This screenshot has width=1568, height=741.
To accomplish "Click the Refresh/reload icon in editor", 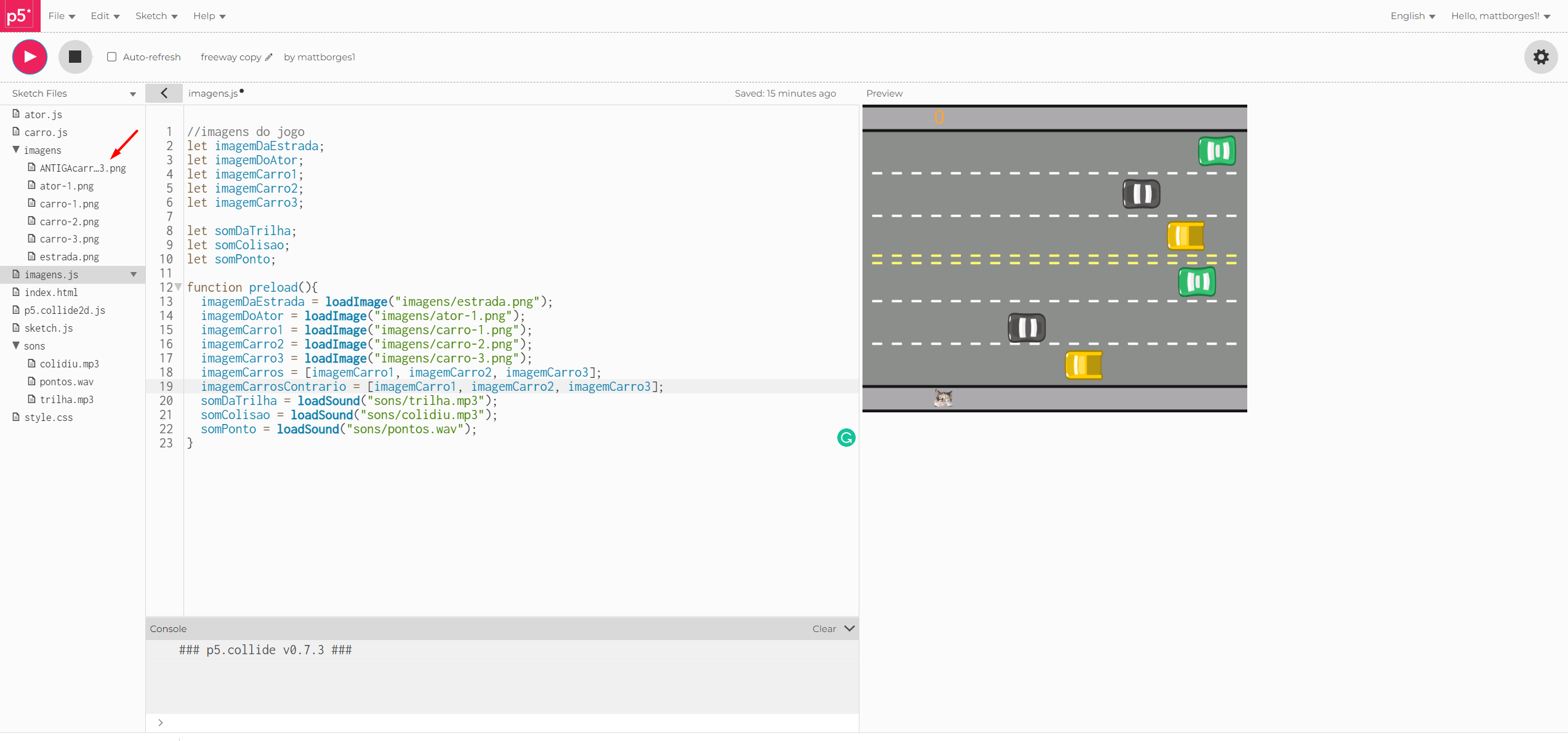I will (x=846, y=437).
